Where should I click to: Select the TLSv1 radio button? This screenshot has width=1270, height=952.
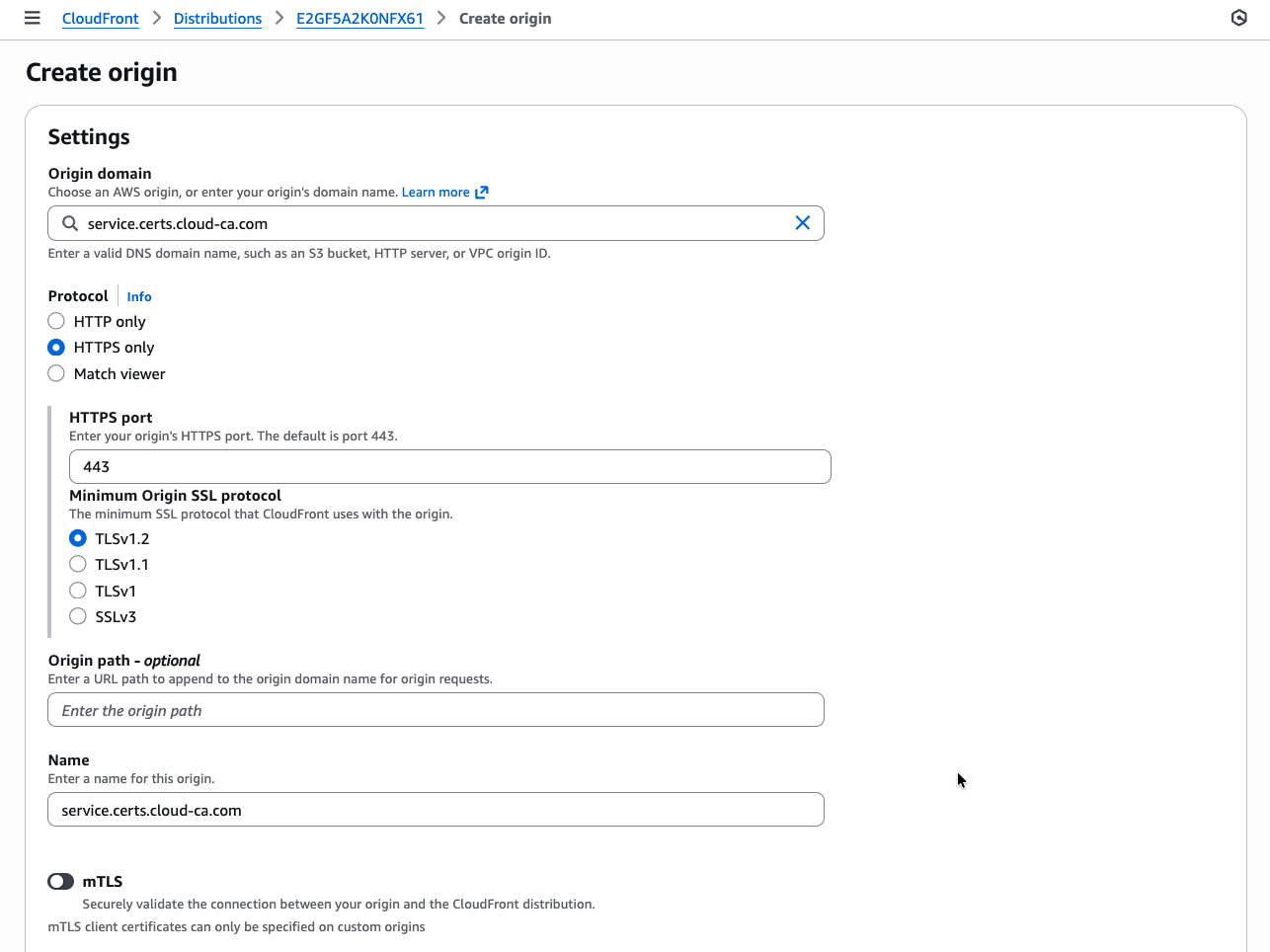point(78,590)
